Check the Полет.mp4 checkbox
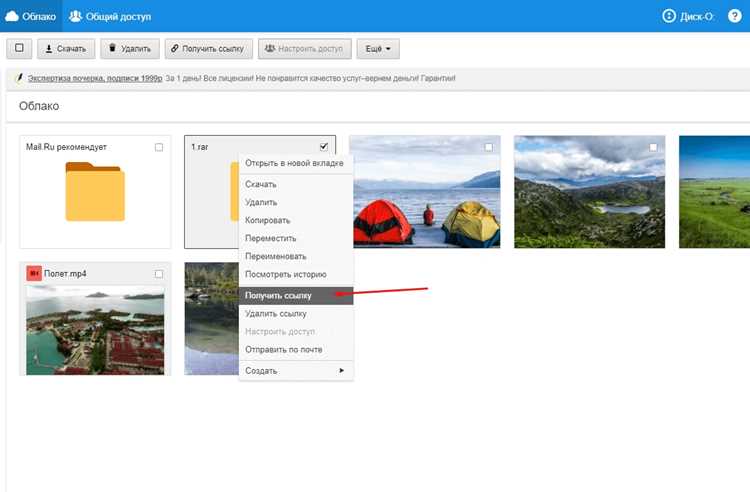 159,274
